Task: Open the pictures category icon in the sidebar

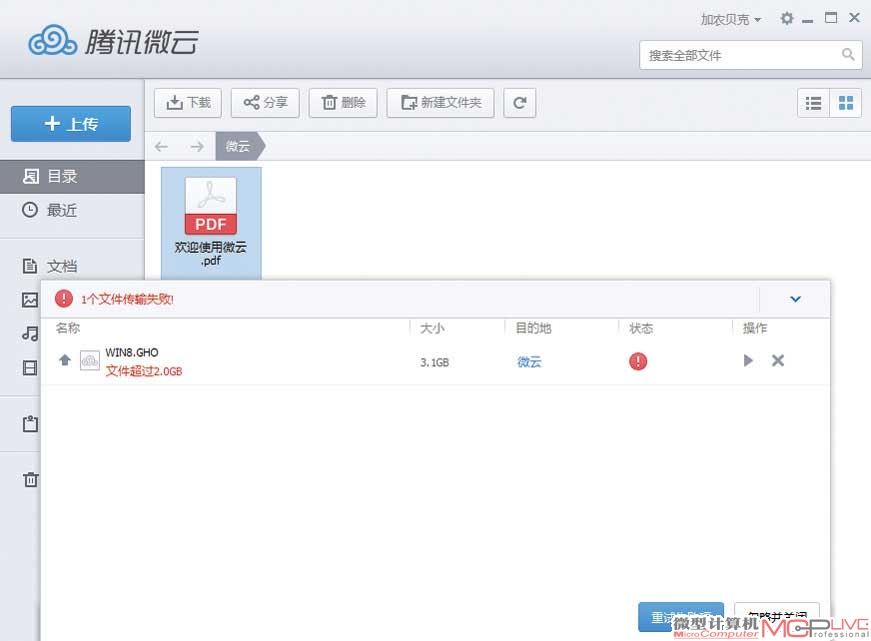Action: [x=30, y=300]
